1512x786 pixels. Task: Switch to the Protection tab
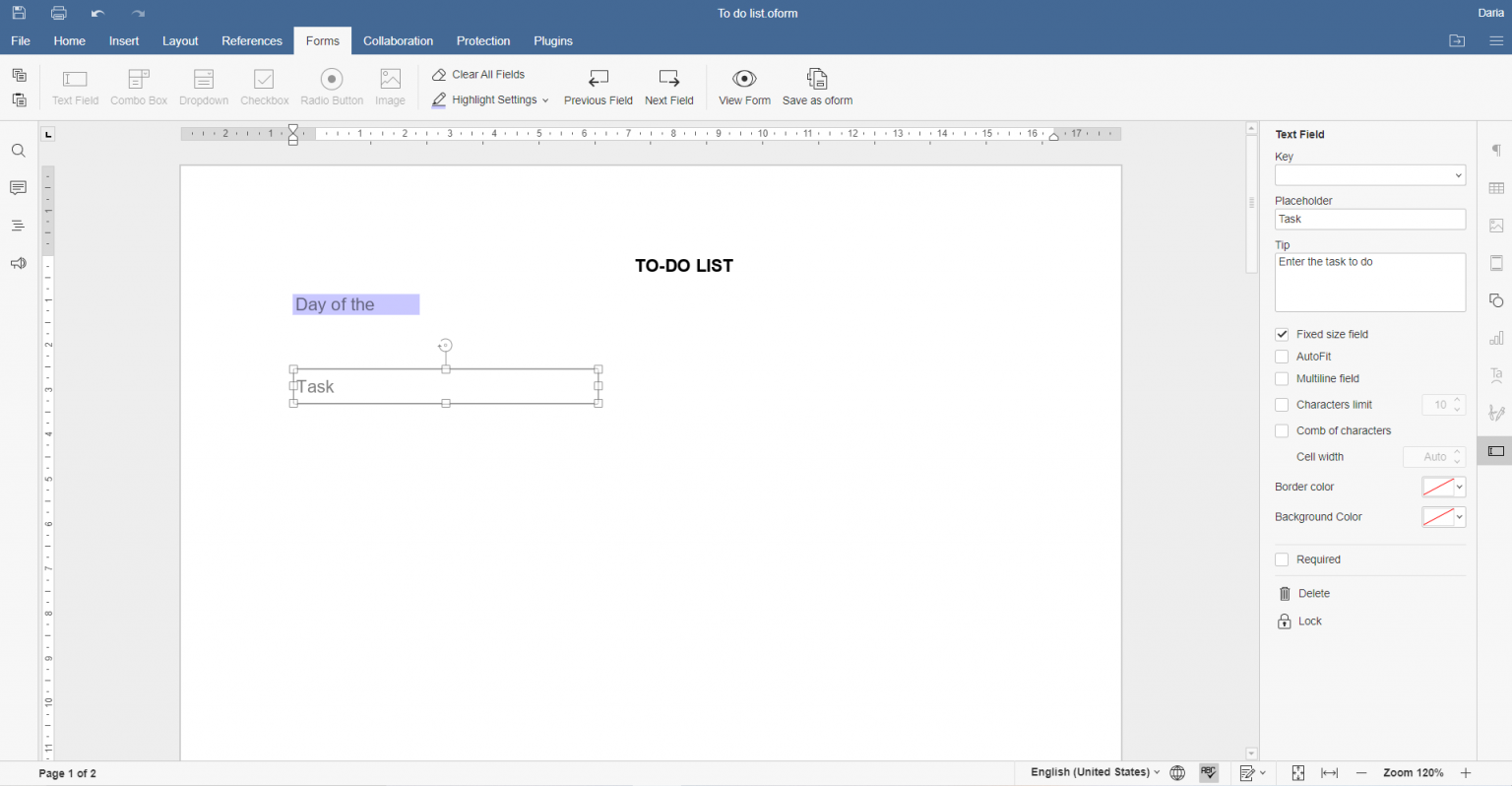click(483, 40)
